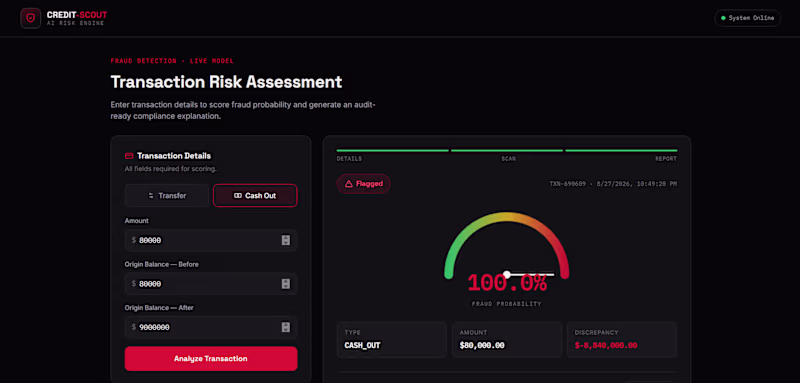Screen dimensions: 800x383
Task: Focus the Origin Balance — Before input field
Action: [x=211, y=284]
